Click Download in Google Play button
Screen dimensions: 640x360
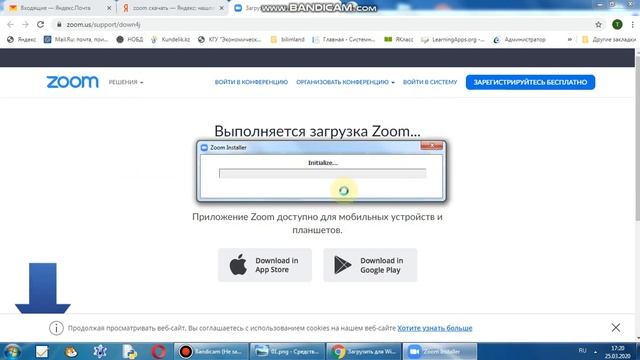[x=370, y=265]
